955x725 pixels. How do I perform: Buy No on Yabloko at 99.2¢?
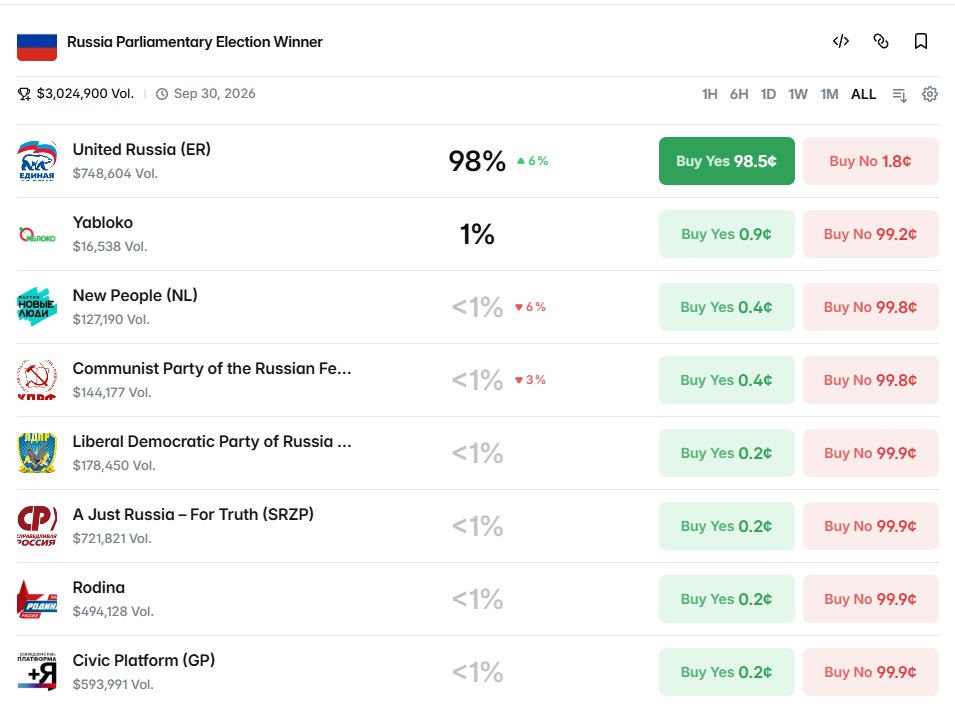(x=870, y=234)
